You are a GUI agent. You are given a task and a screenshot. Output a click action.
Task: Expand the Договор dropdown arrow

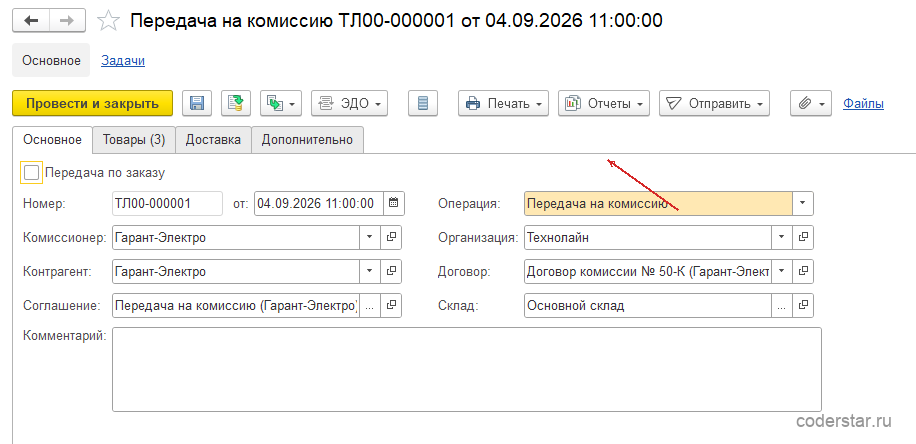782,271
